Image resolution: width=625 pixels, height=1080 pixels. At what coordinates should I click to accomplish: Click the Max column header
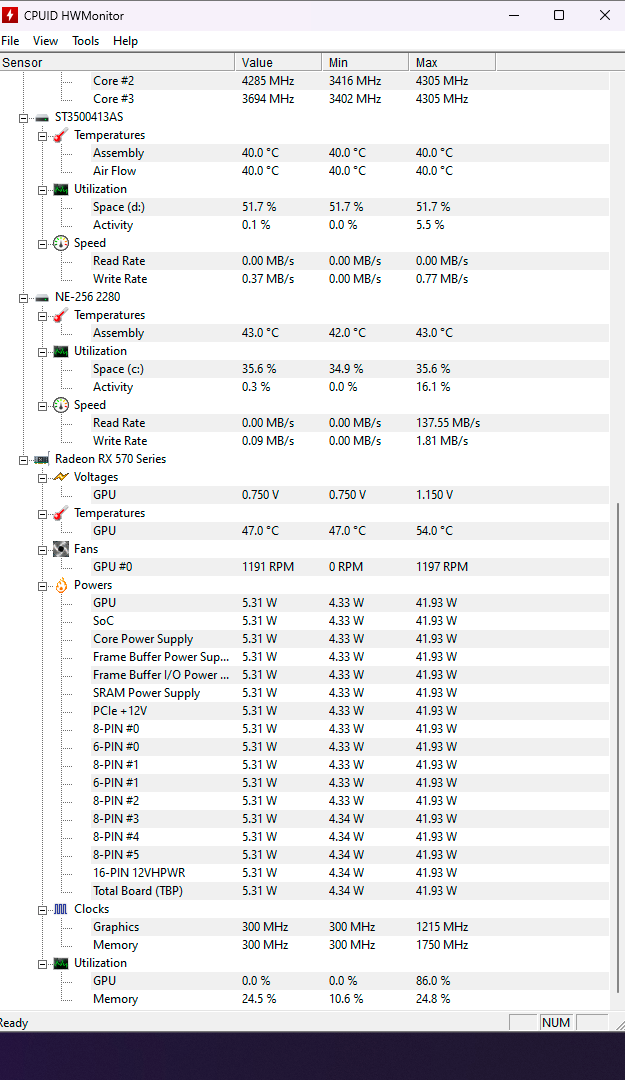tap(452, 63)
